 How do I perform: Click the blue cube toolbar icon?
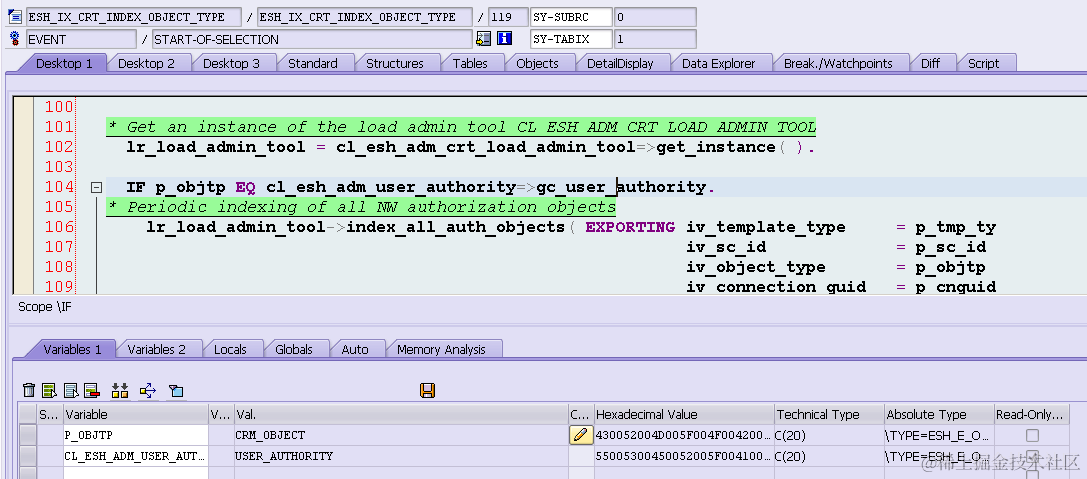(176, 391)
